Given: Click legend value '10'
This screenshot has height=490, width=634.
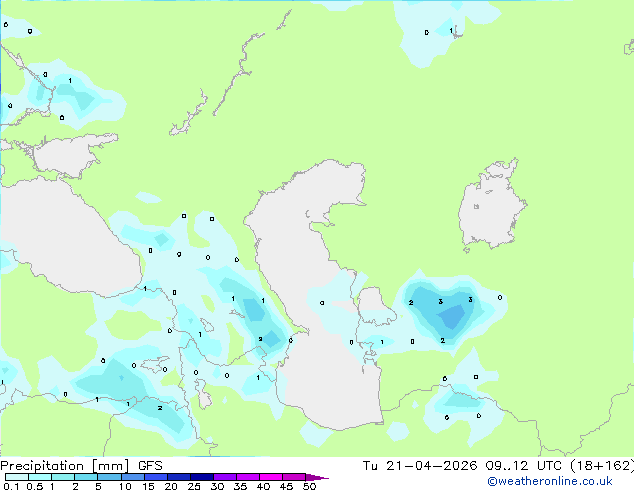Looking at the screenshot, I should coord(125,486).
